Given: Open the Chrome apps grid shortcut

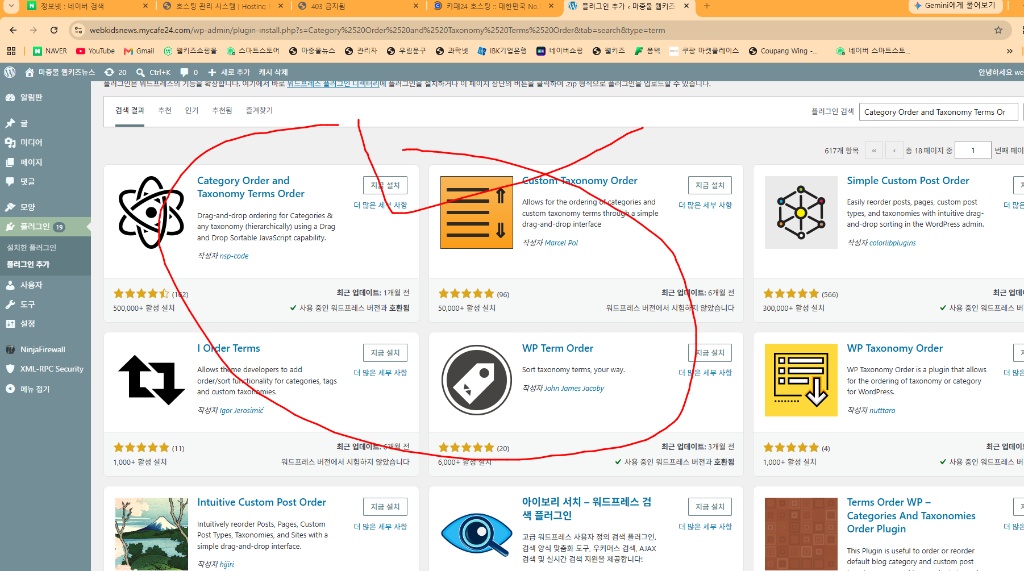Looking at the screenshot, I should pyautogui.click(x=10, y=50).
